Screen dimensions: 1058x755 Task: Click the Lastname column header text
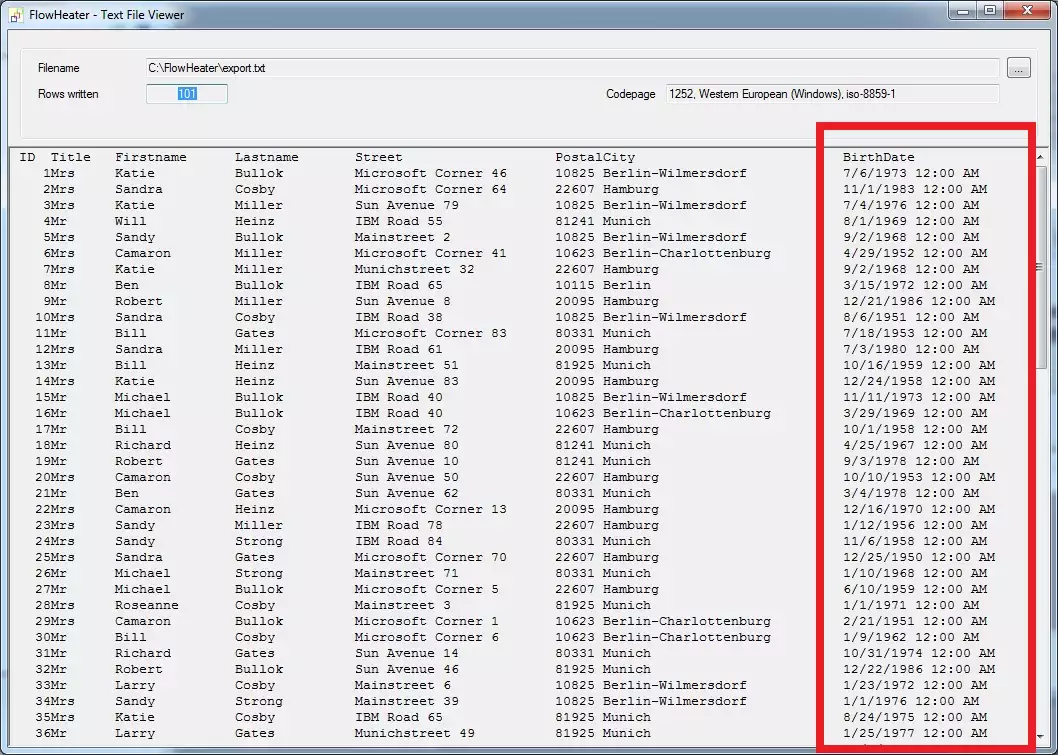click(266, 157)
